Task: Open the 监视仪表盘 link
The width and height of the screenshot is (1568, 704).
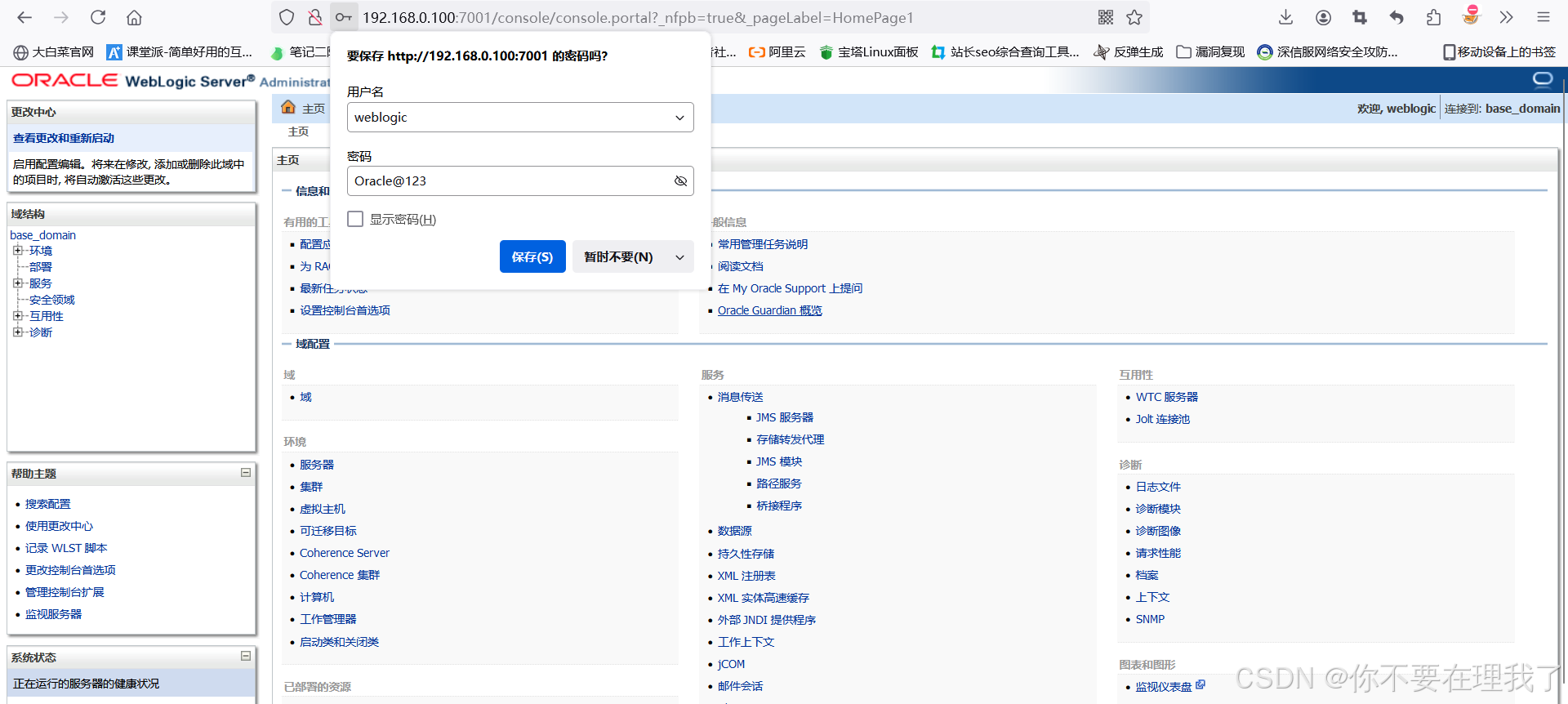Action: [x=1164, y=687]
